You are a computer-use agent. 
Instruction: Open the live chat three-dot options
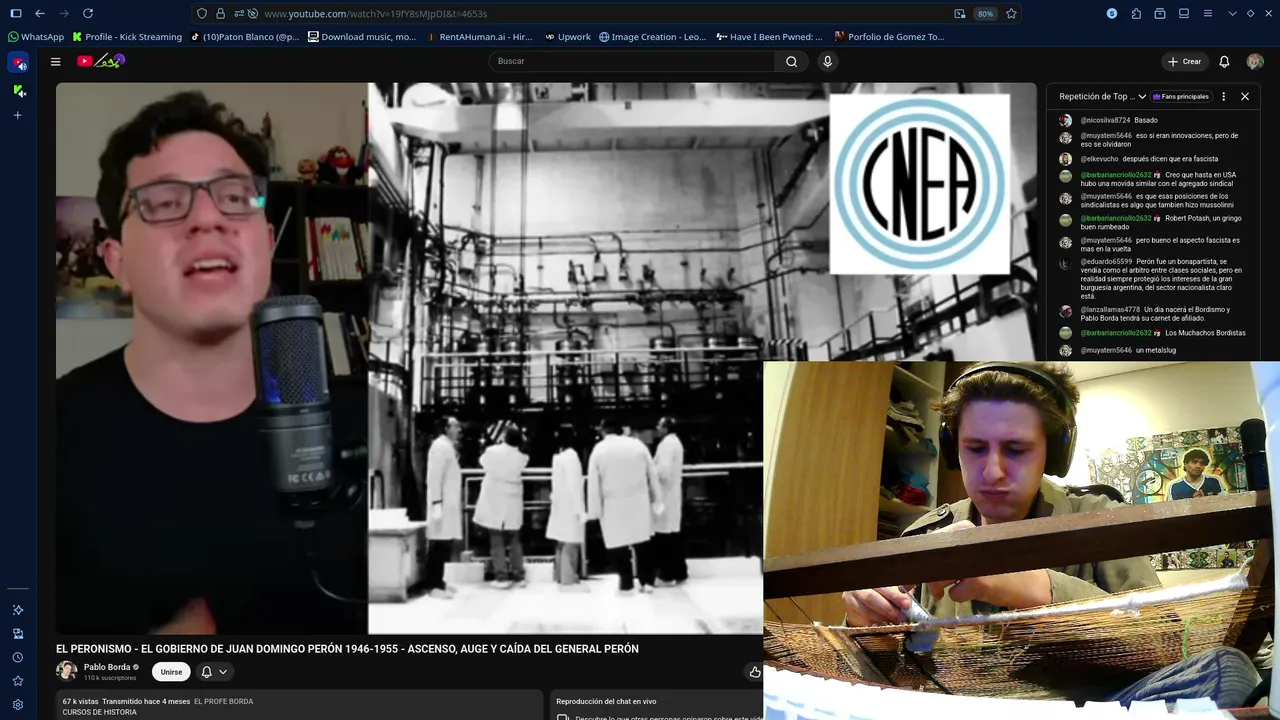[1223, 97]
